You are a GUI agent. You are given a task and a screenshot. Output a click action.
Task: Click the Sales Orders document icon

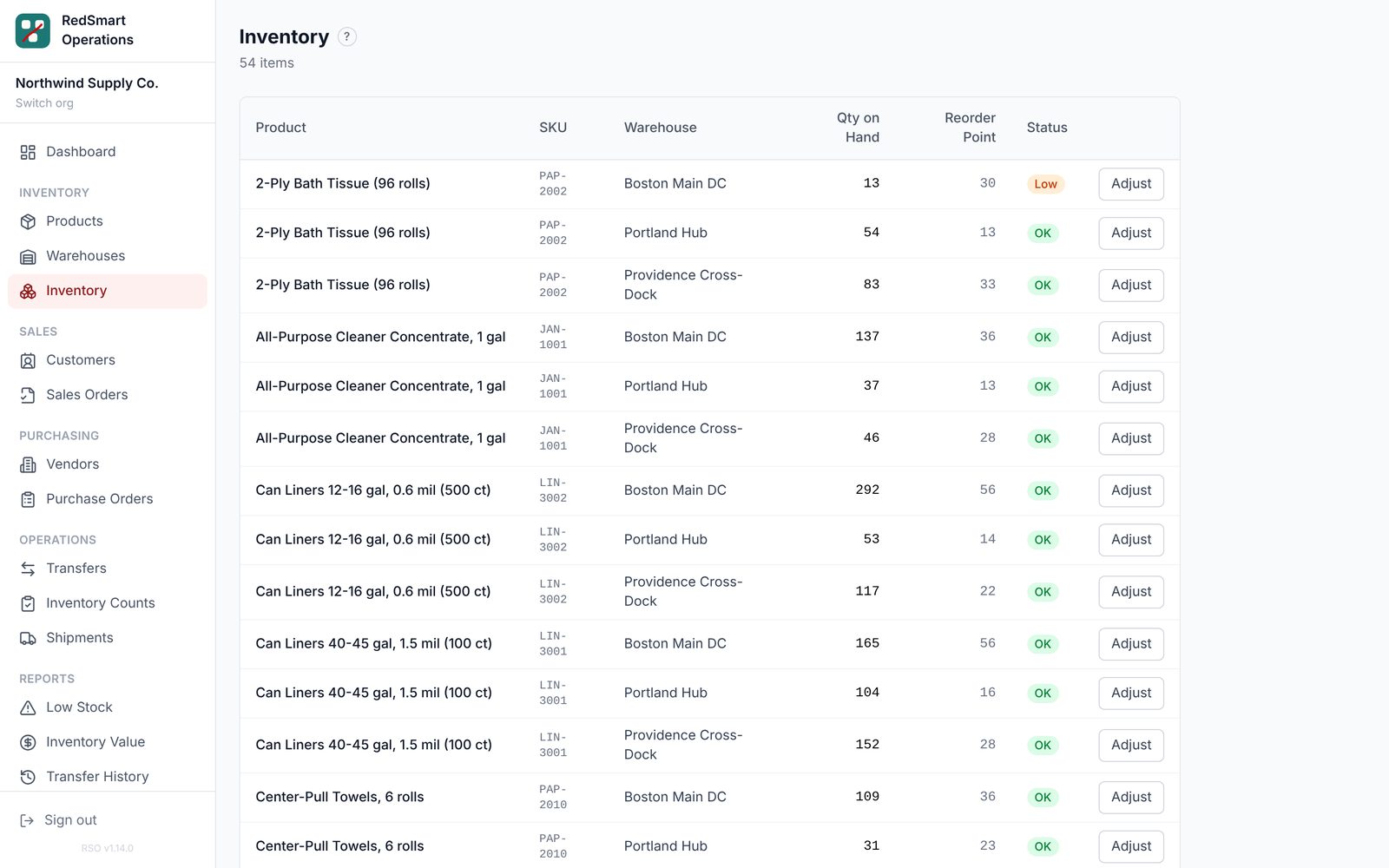coord(28,395)
